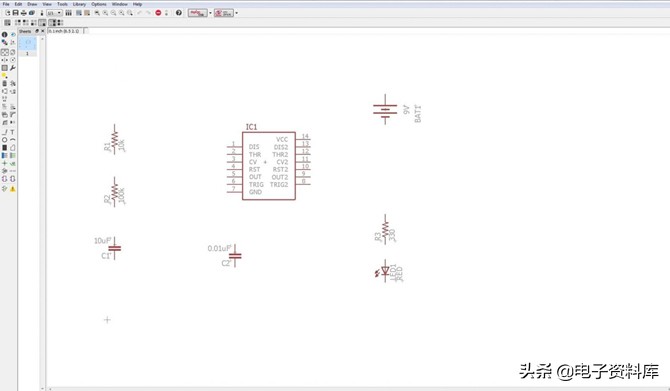Click the C2 0.01uF capacitor
The height and width of the screenshot is (391, 670).
[235, 256]
